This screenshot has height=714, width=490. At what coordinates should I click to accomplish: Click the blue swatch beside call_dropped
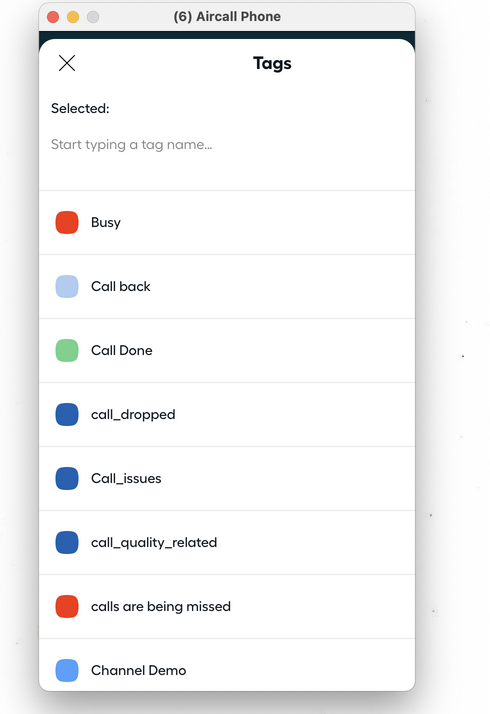point(67,414)
